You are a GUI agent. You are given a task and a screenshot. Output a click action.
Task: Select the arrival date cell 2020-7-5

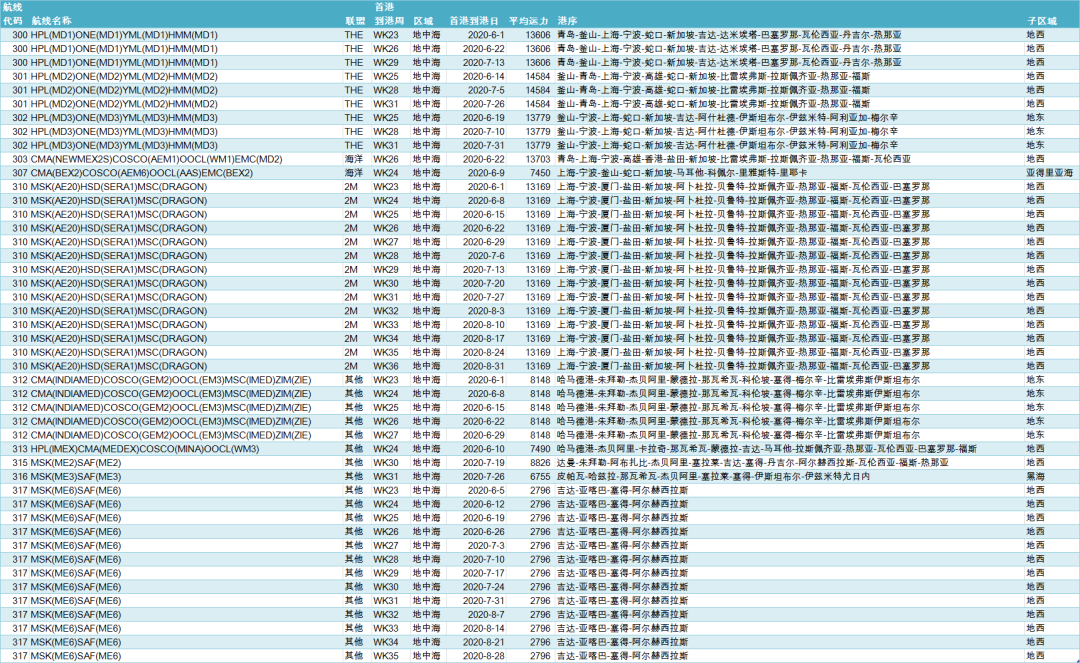click(x=486, y=90)
